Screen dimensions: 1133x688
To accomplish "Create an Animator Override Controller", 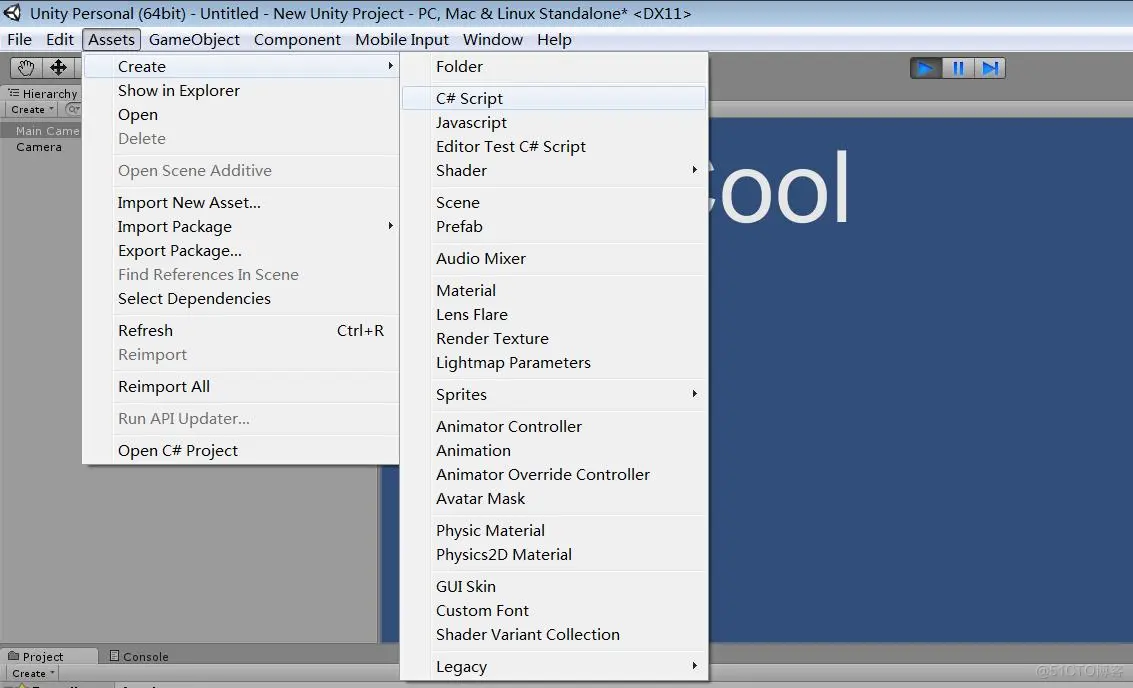I will [x=553, y=474].
